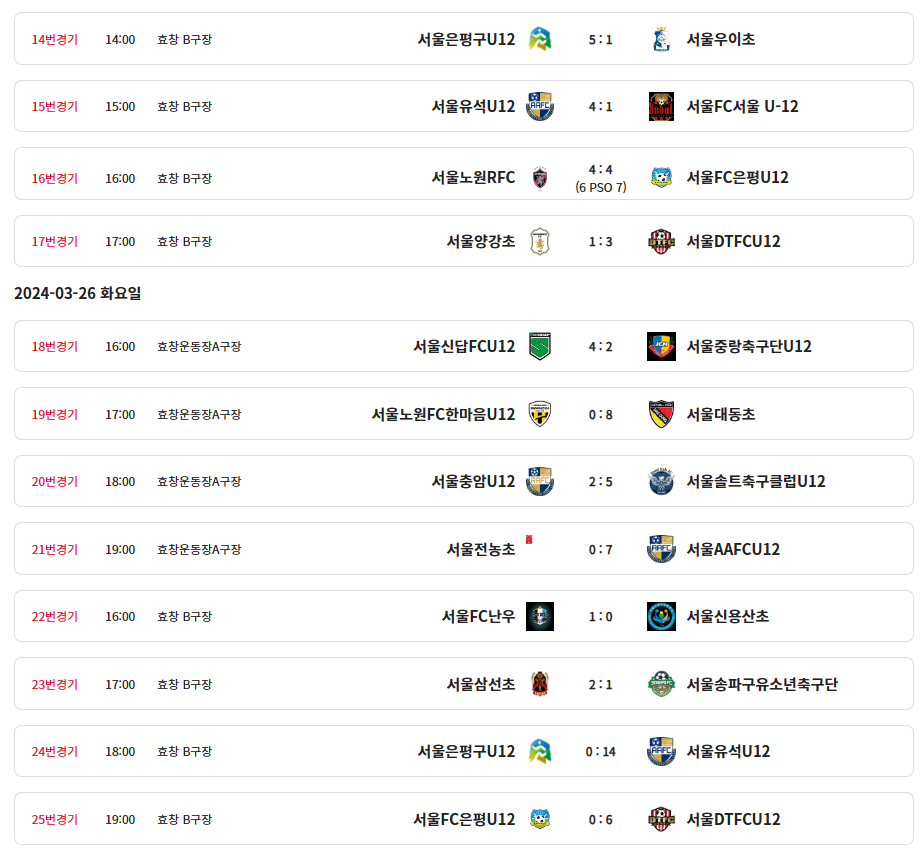Click the 서울노원RFC team crest
Viewport: 923px width, 856px height.
540,178
